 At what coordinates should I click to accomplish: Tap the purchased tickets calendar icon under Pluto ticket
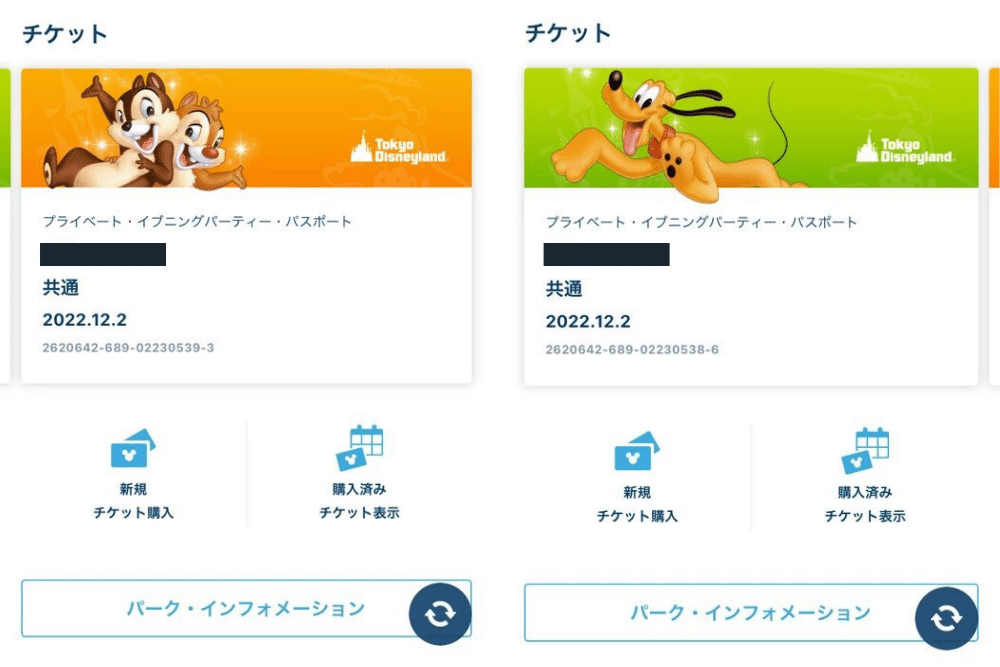pyautogui.click(x=865, y=450)
